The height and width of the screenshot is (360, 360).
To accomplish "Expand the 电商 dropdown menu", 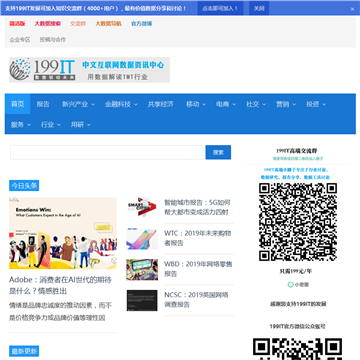I will (226, 104).
